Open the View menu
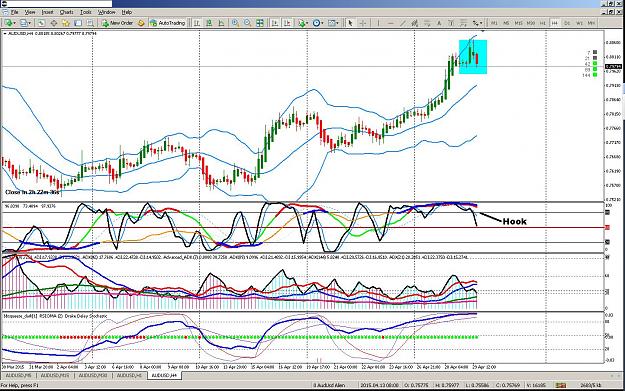This screenshot has width=625, height=391. (30, 12)
